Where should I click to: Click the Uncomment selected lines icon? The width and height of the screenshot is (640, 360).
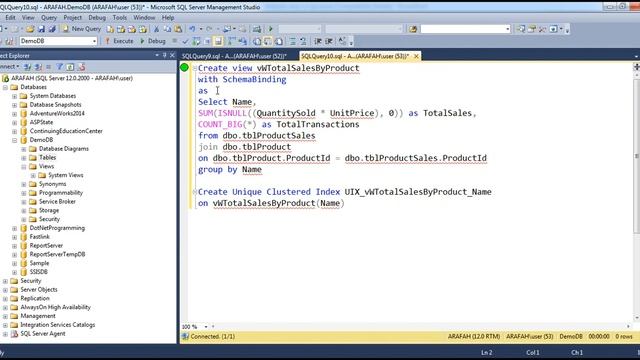tap(303, 41)
